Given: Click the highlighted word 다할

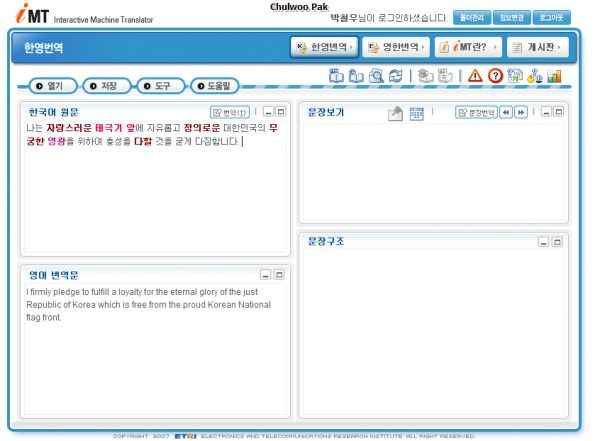Looking at the screenshot, I should (x=143, y=141).
